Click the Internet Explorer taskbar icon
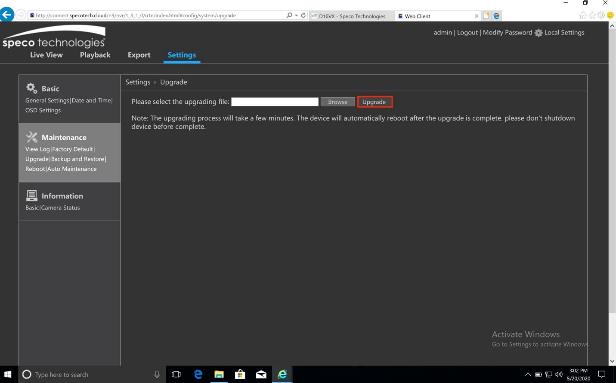Screen dimensions: 616x383 [282, 374]
